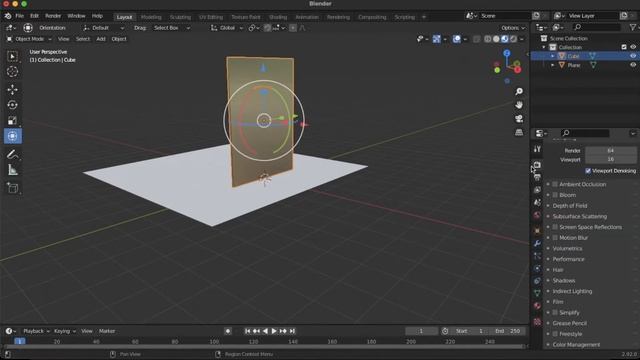Toggle X-Ray display in viewport header
Viewport: 640px width, 360px height.
coord(476,39)
